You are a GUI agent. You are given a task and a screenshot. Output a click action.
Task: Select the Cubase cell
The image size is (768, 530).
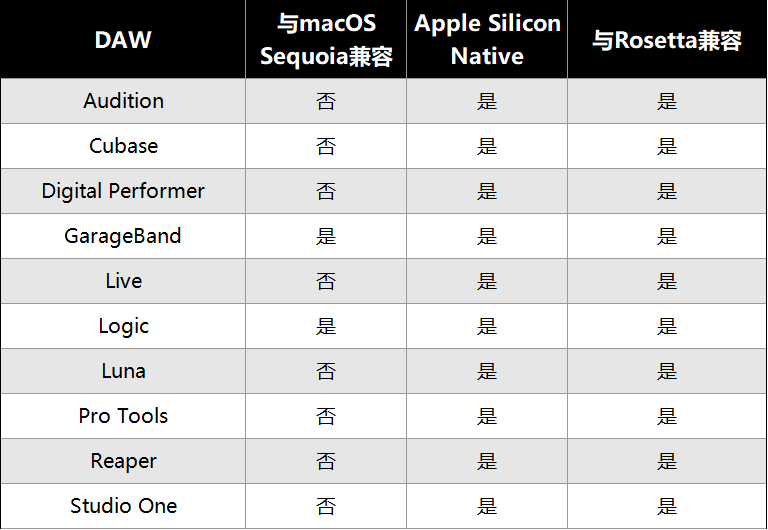[123, 146]
